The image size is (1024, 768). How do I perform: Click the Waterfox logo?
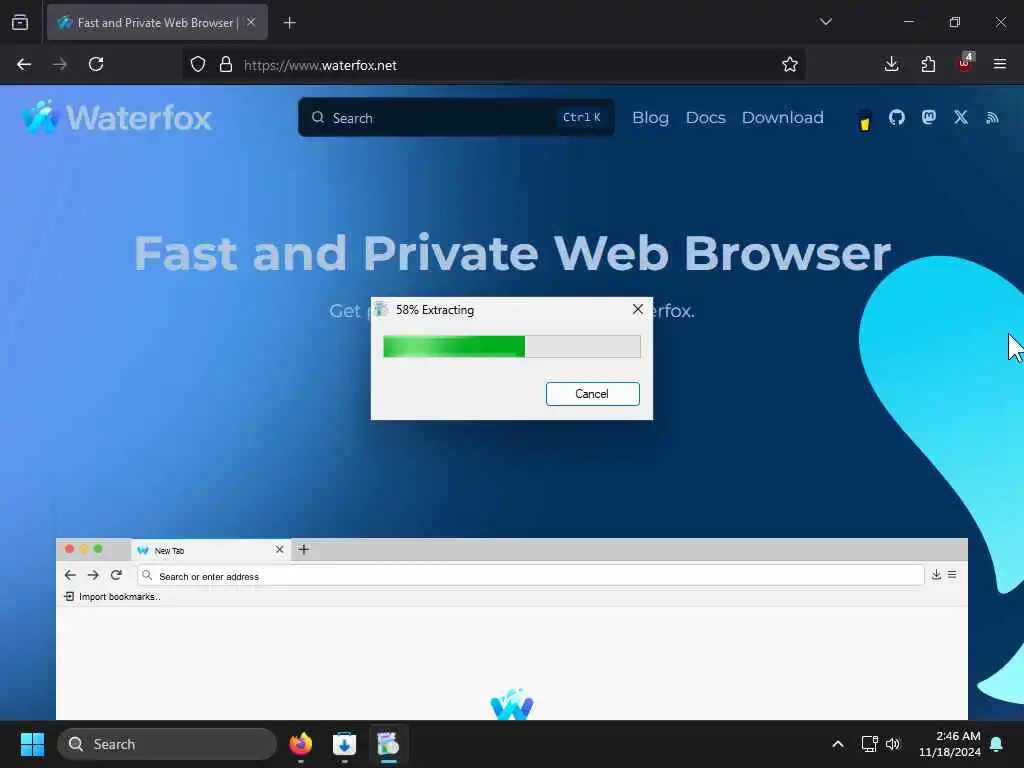pyautogui.click(x=116, y=118)
